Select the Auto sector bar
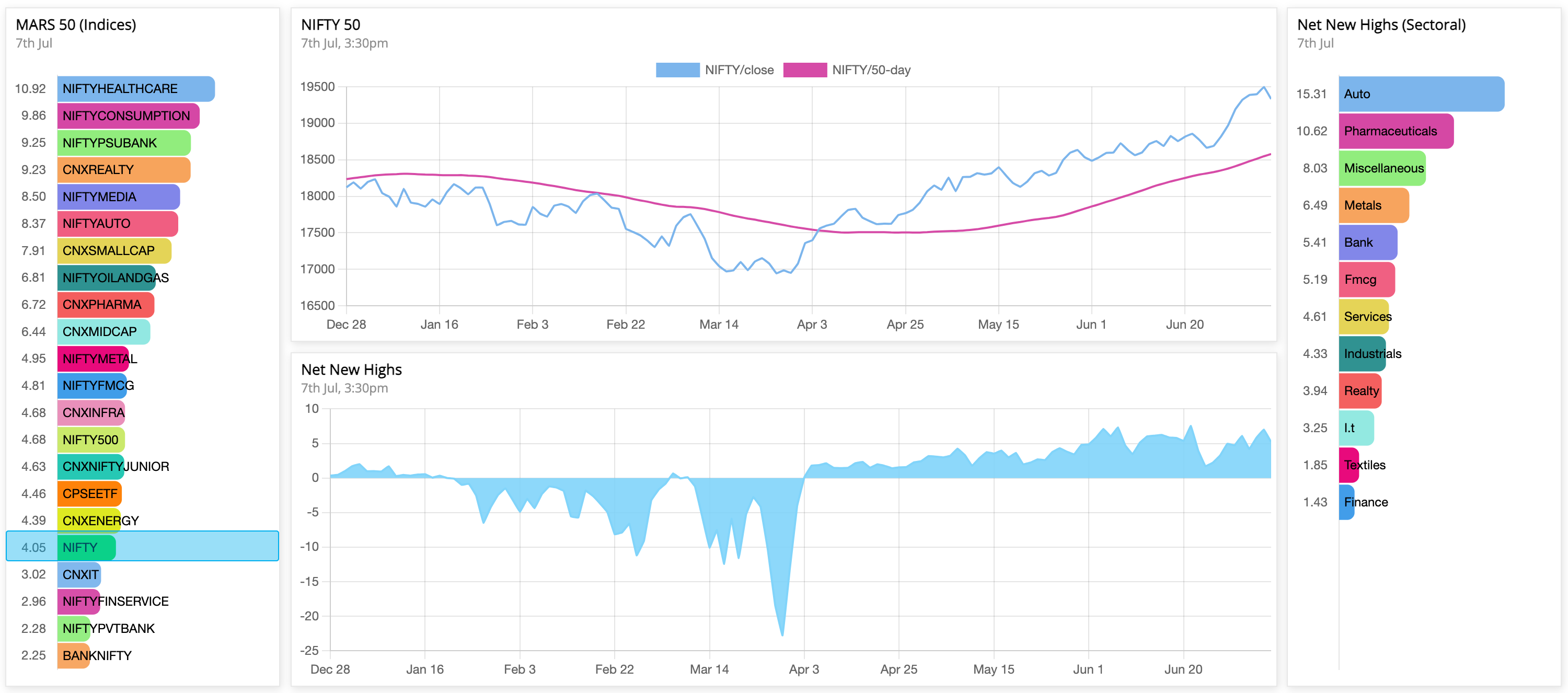This screenshot has width=1568, height=693. pyautogui.click(x=1421, y=94)
